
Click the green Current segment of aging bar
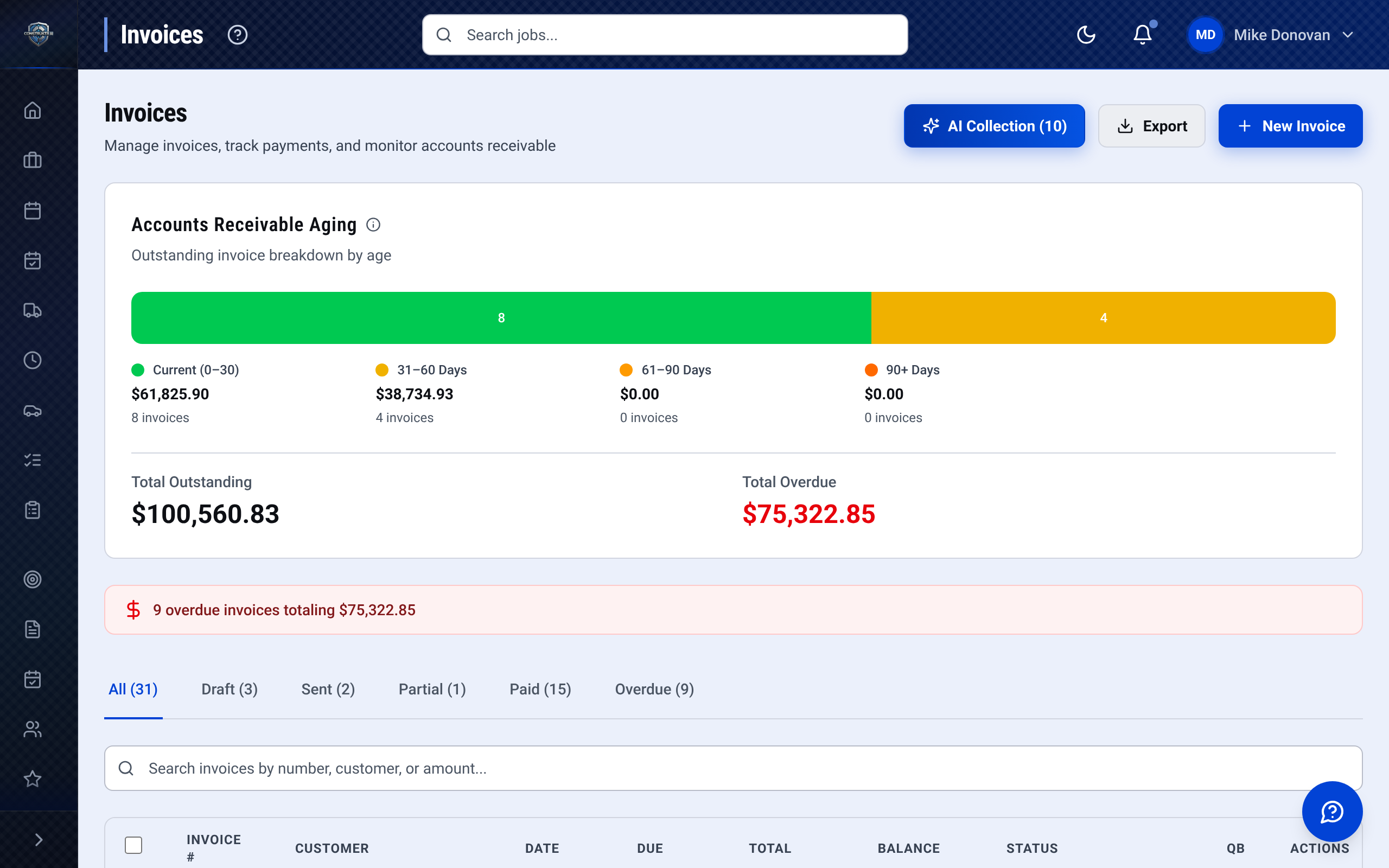(x=501, y=318)
